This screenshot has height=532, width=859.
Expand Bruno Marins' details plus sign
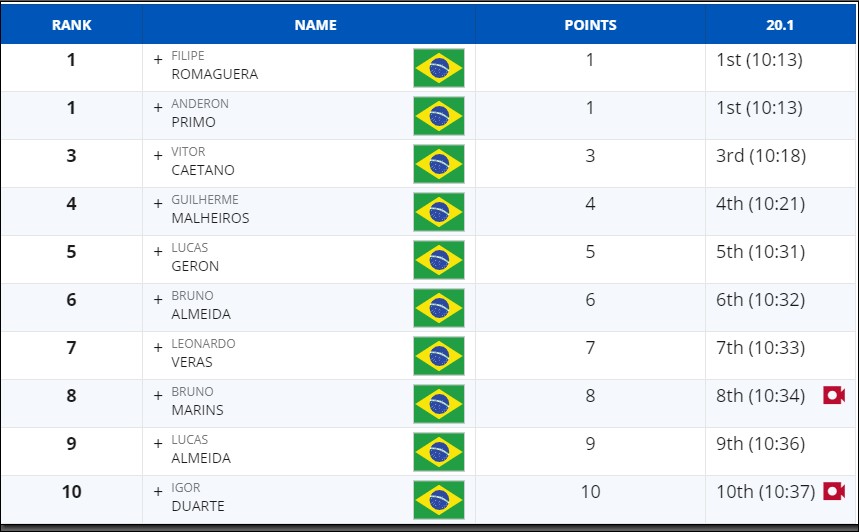click(x=158, y=396)
